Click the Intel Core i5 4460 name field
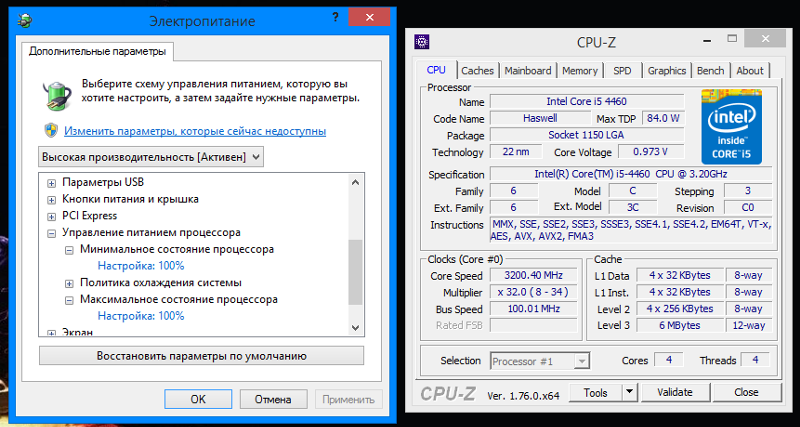The width and height of the screenshot is (800, 427). point(587,102)
